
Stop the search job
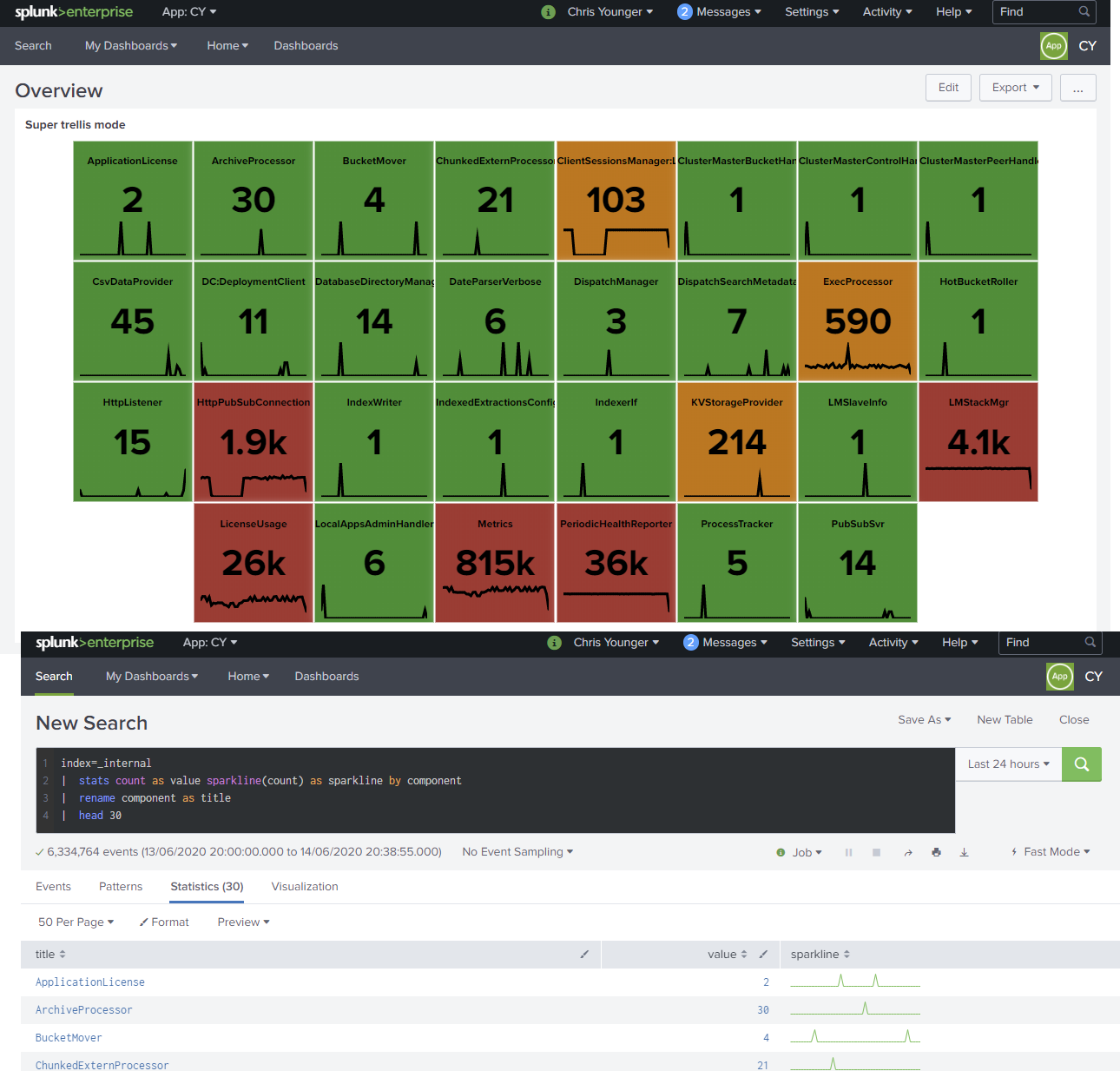click(x=876, y=853)
